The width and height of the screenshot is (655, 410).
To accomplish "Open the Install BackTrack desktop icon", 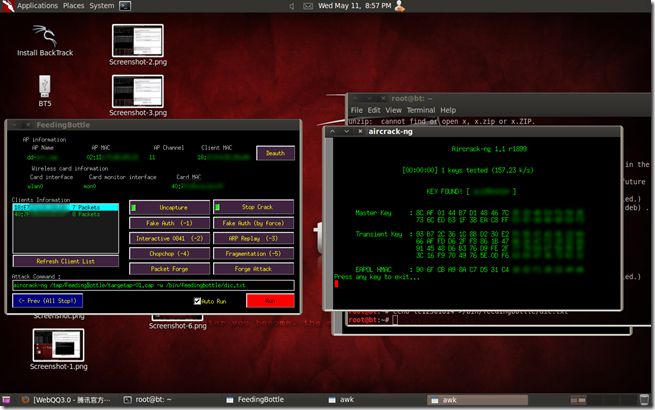I will tap(45, 41).
